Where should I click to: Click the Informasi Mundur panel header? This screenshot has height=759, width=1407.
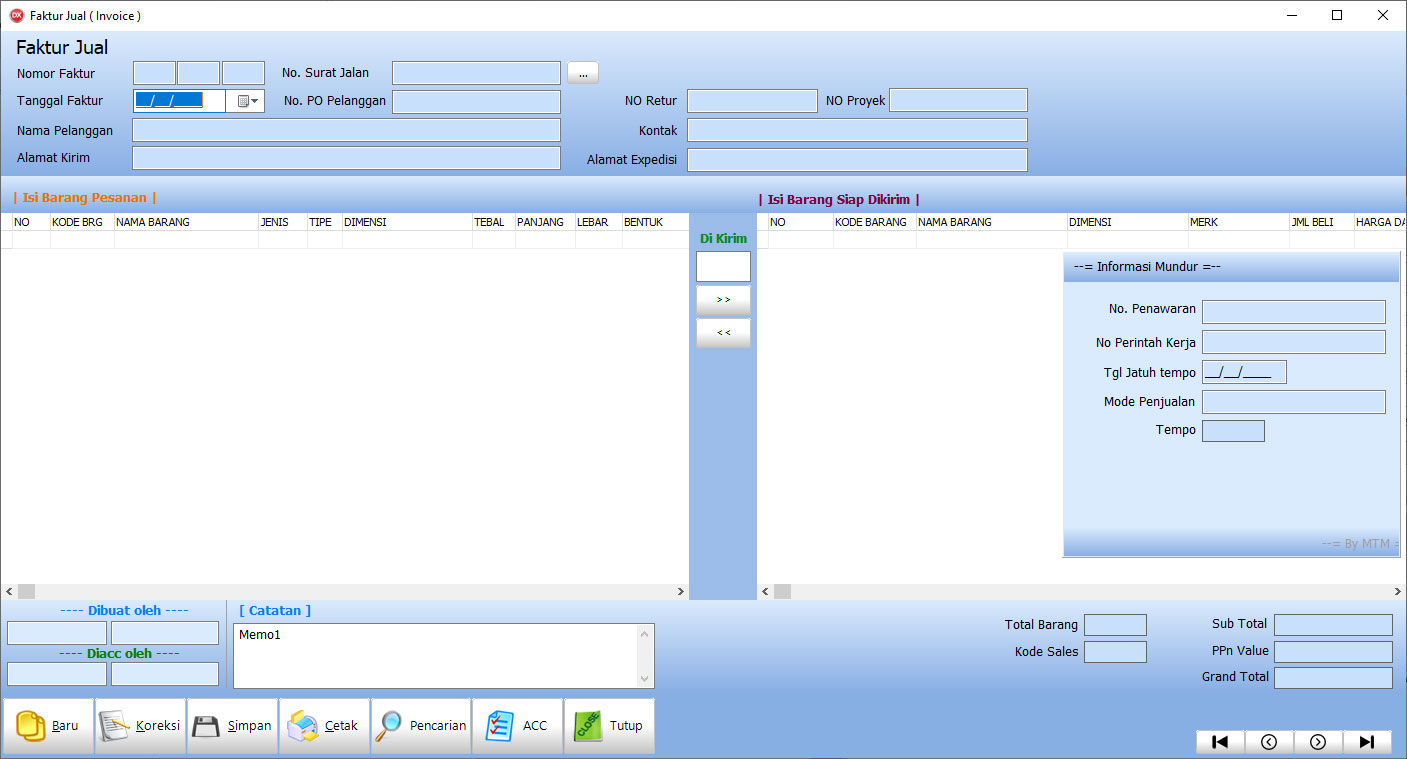pyautogui.click(x=1231, y=267)
